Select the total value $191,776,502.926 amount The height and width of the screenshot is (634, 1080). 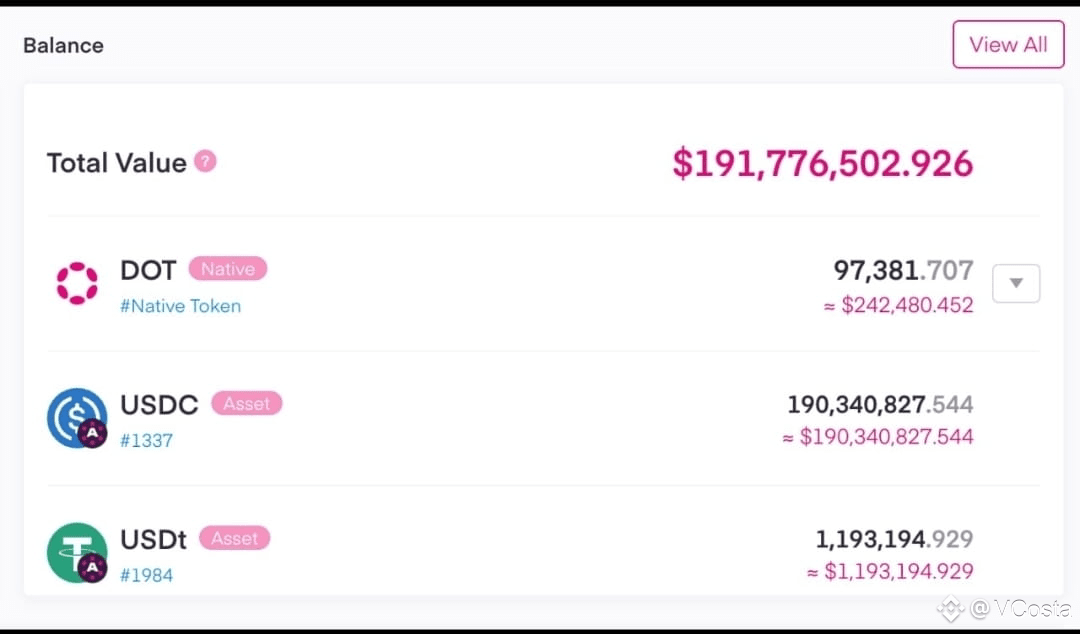pos(823,164)
